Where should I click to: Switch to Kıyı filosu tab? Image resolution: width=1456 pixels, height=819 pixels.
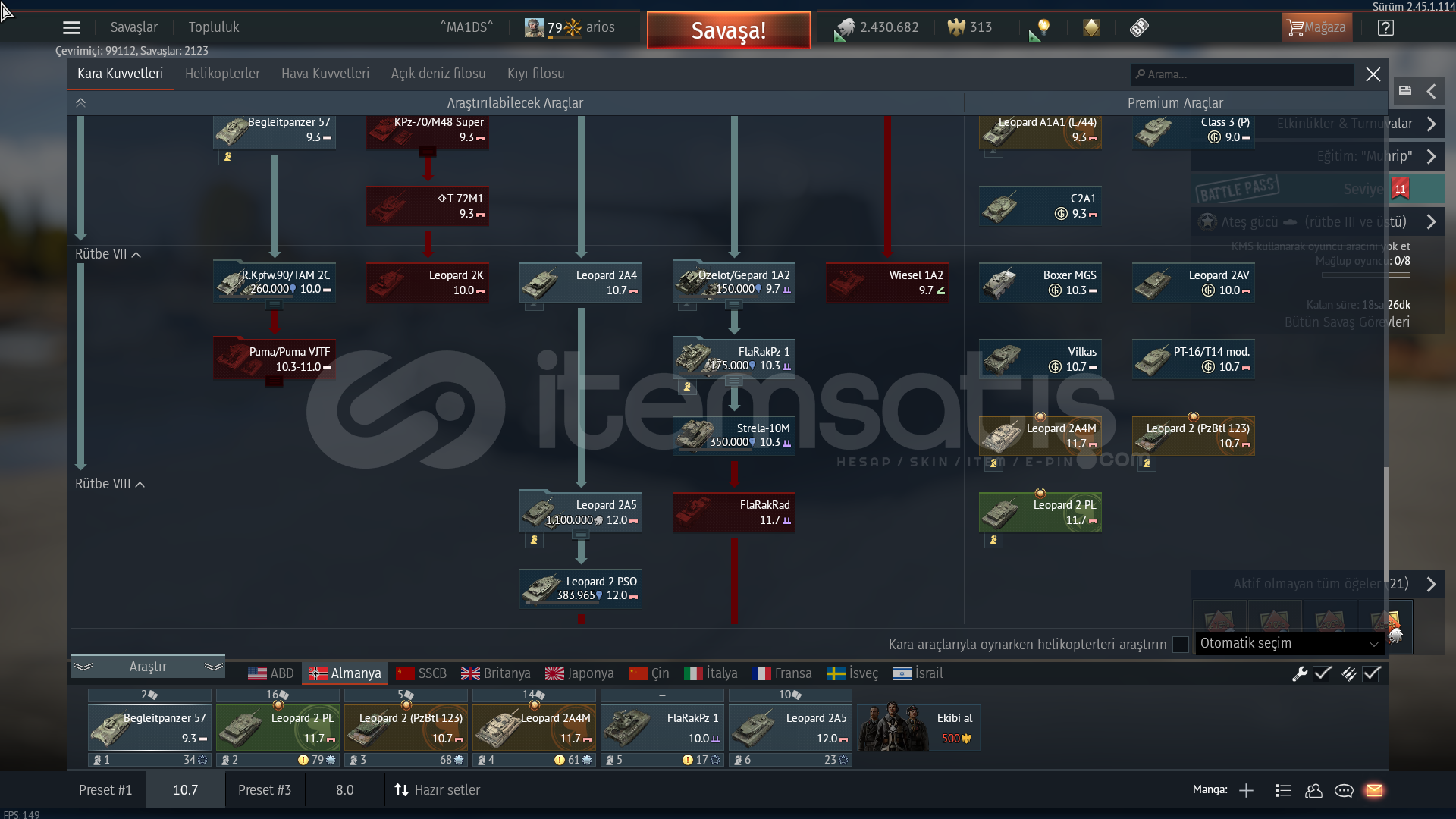[x=536, y=74]
